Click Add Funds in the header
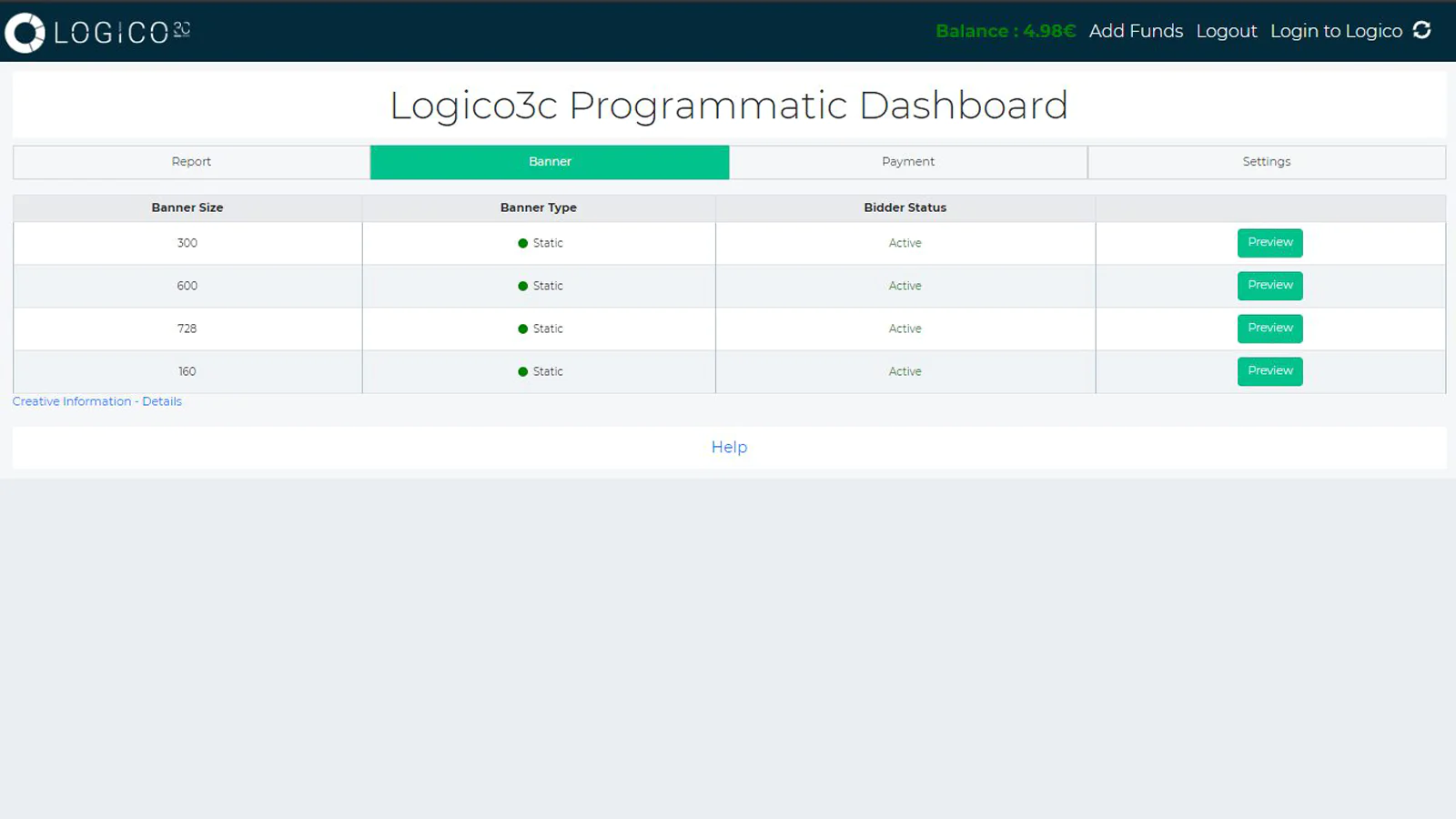1456x819 pixels. 1136,31
